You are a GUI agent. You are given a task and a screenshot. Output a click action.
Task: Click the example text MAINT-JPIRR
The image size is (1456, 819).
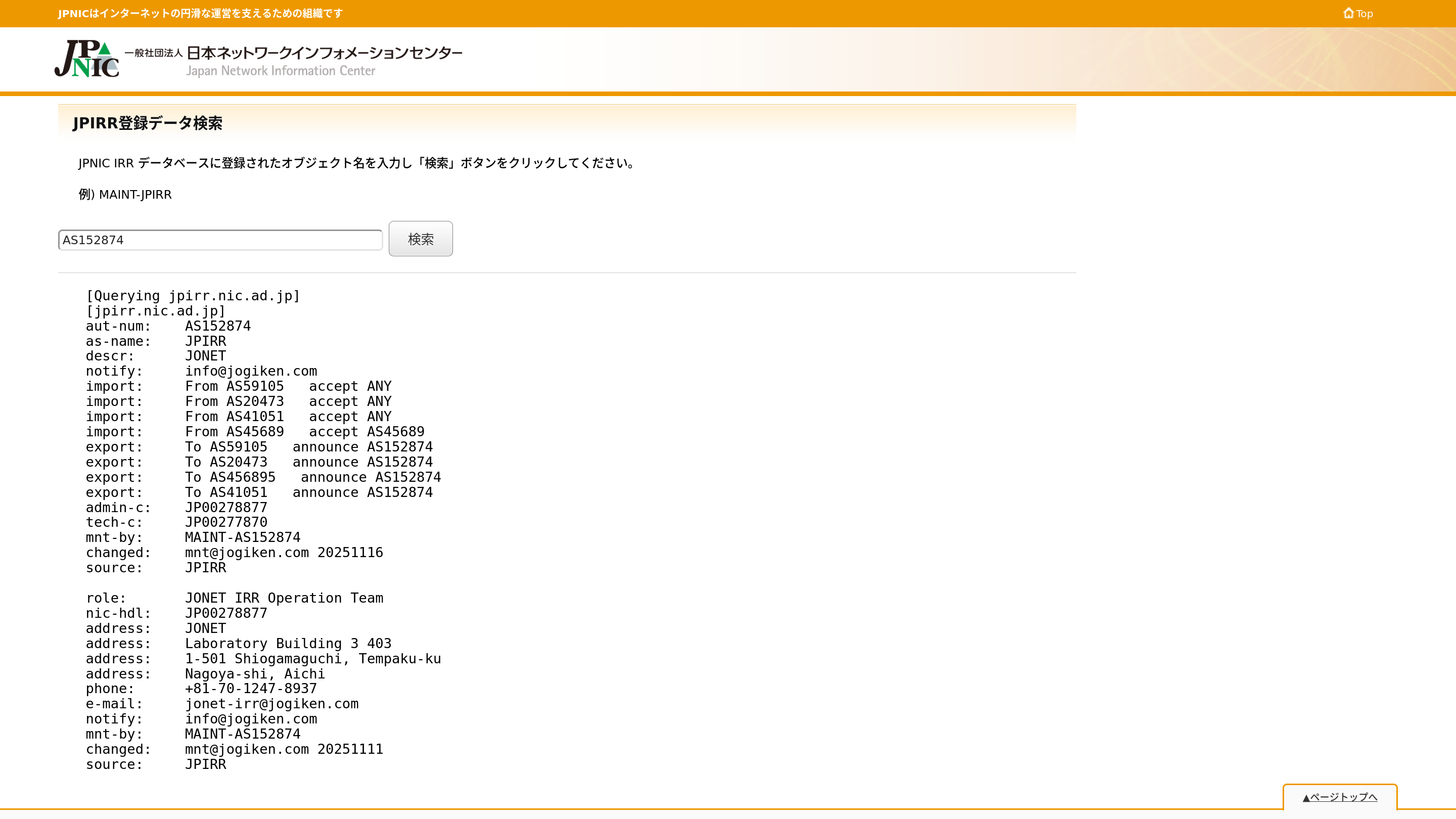pos(135,195)
